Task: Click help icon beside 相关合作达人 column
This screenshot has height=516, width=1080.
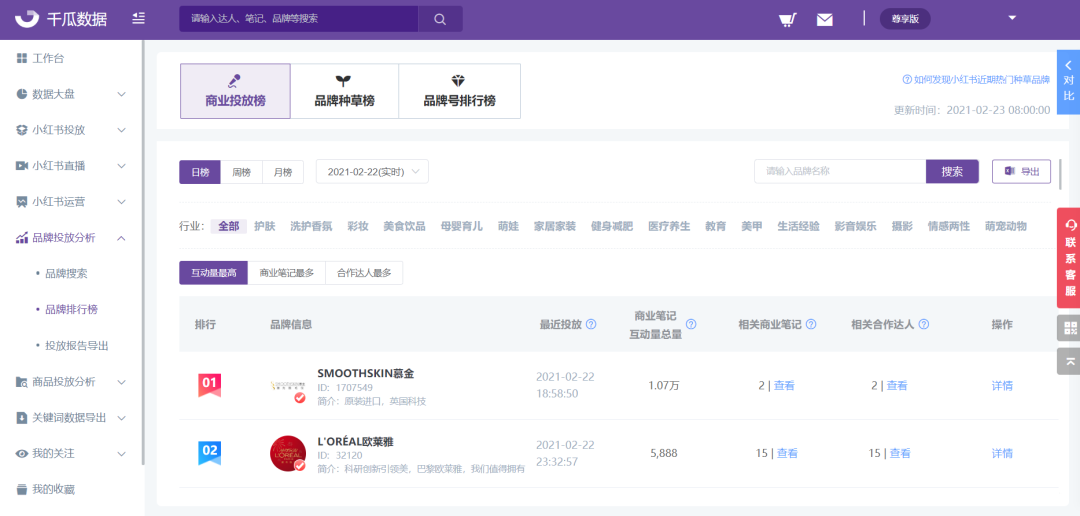Action: [x=924, y=325]
